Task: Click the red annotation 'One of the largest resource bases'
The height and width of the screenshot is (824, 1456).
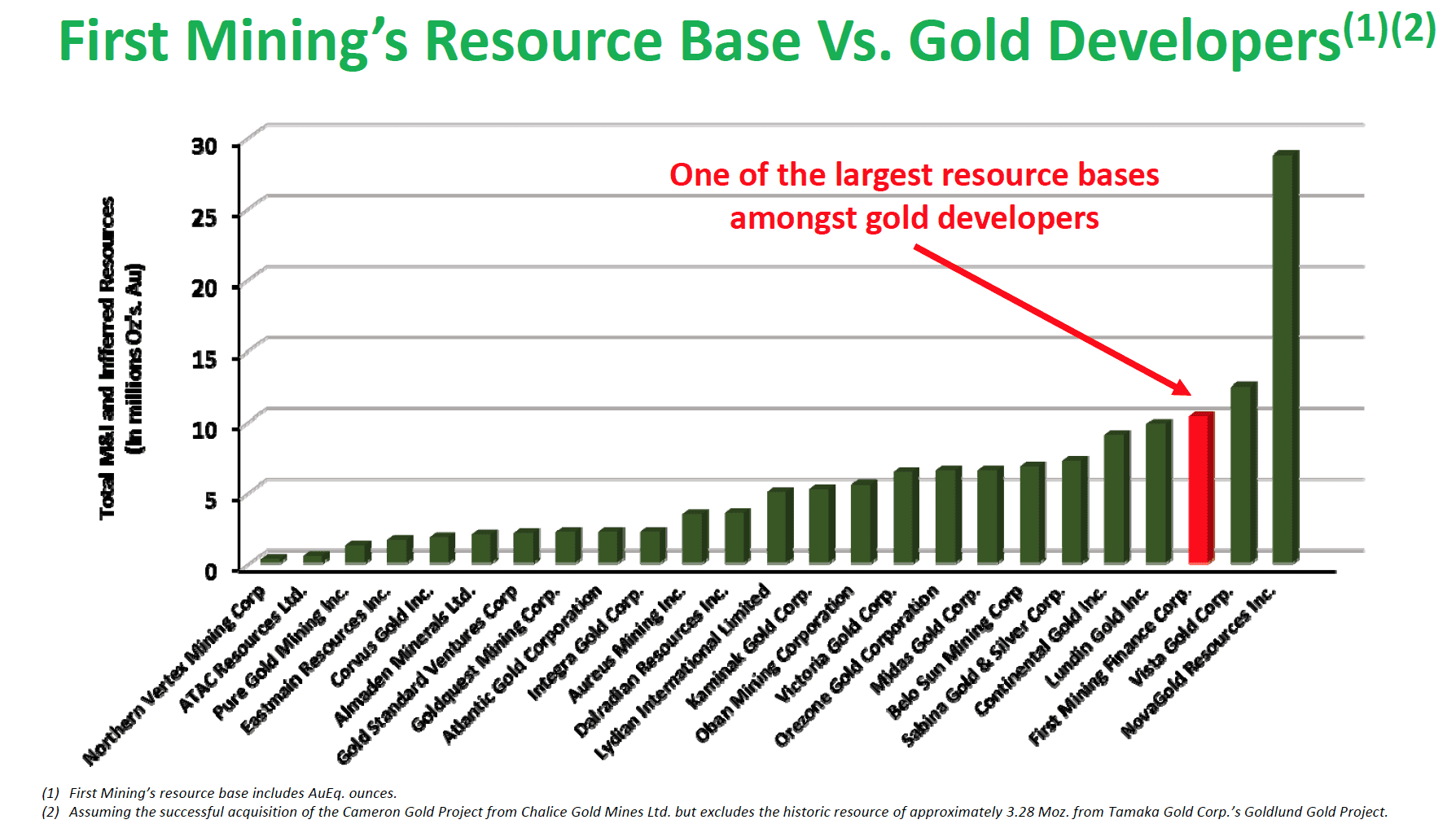Action: (x=914, y=175)
